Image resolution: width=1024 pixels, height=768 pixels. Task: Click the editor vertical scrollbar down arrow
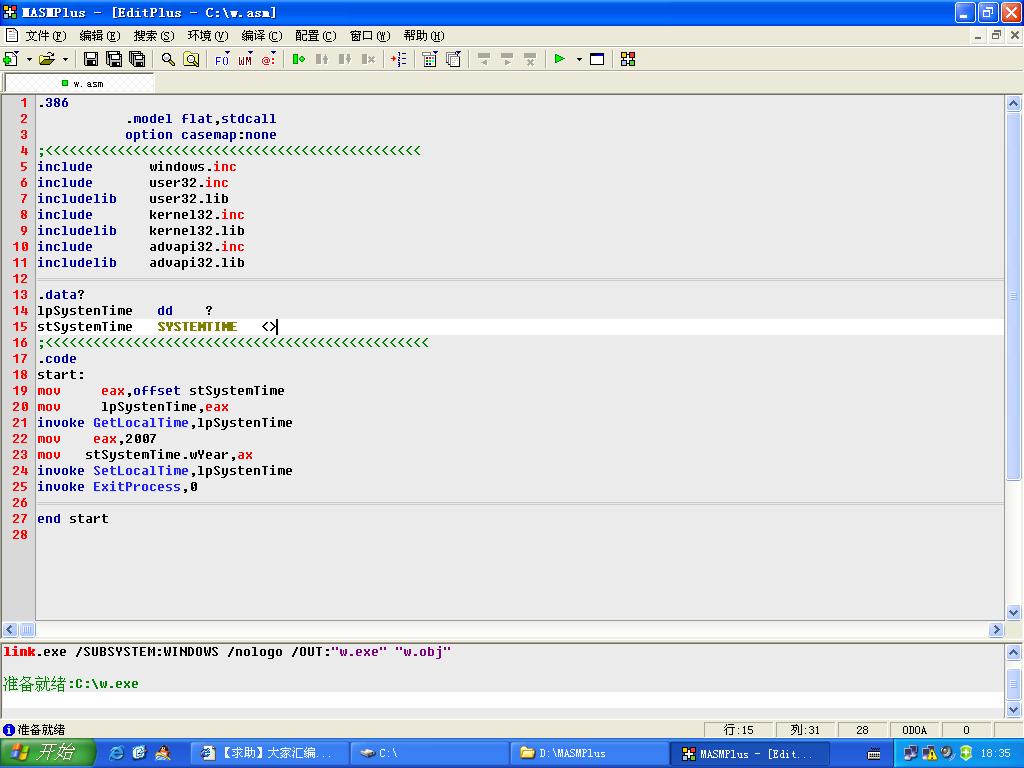1013,613
